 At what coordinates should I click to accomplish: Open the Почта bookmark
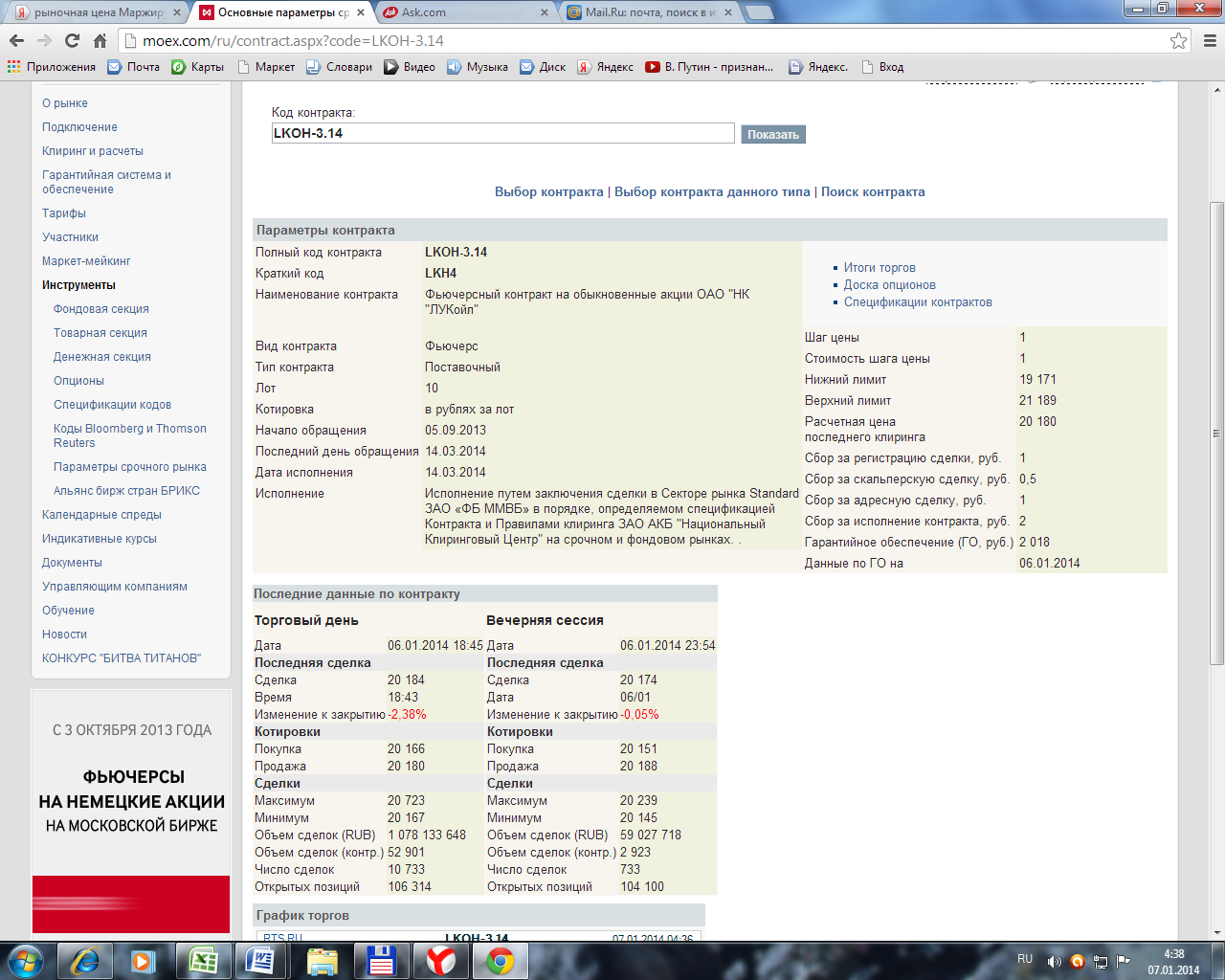point(134,67)
